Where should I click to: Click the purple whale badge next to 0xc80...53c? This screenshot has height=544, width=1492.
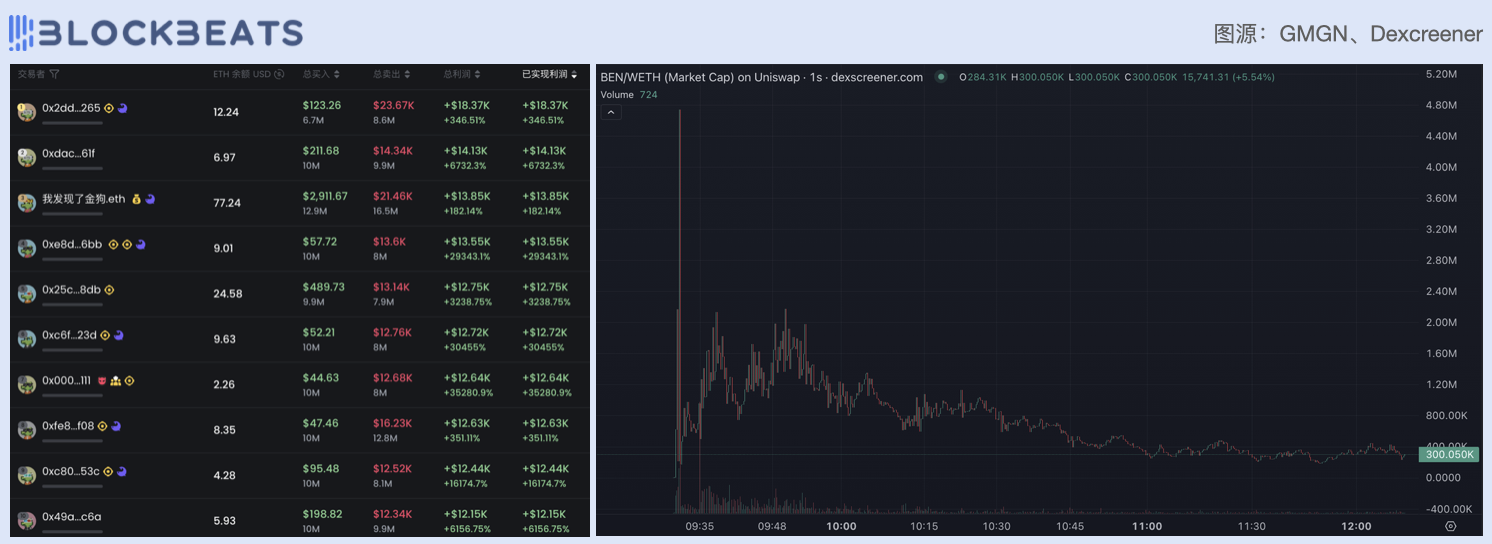pos(122,471)
